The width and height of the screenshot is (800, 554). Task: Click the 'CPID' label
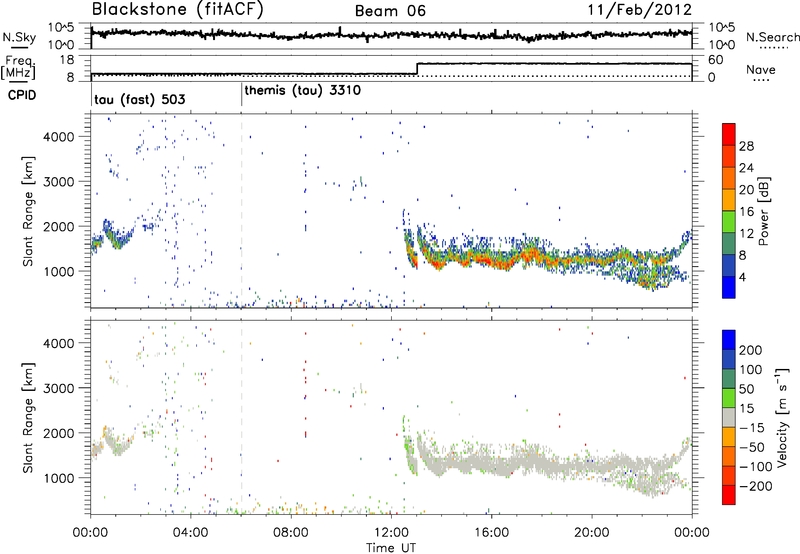22,95
